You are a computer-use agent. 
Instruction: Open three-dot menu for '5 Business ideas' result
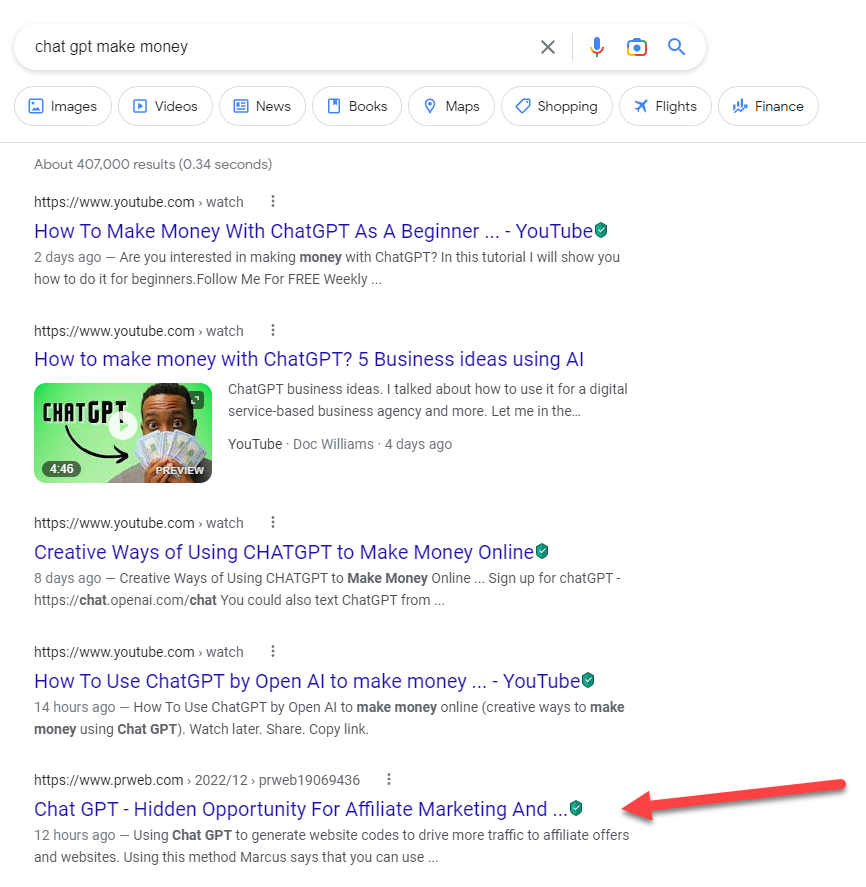point(273,330)
